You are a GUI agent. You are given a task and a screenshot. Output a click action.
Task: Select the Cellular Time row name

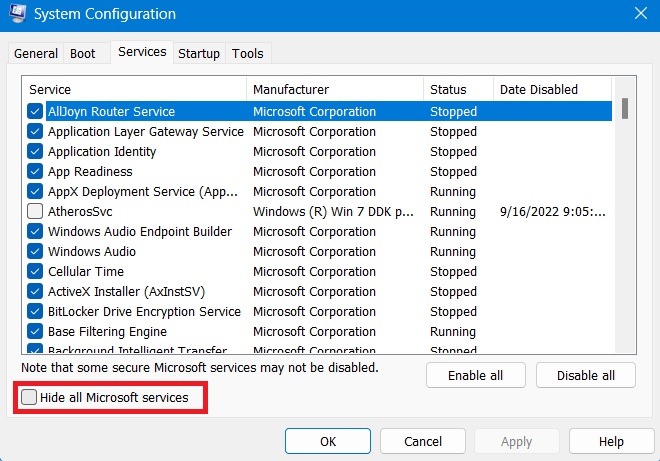86,272
